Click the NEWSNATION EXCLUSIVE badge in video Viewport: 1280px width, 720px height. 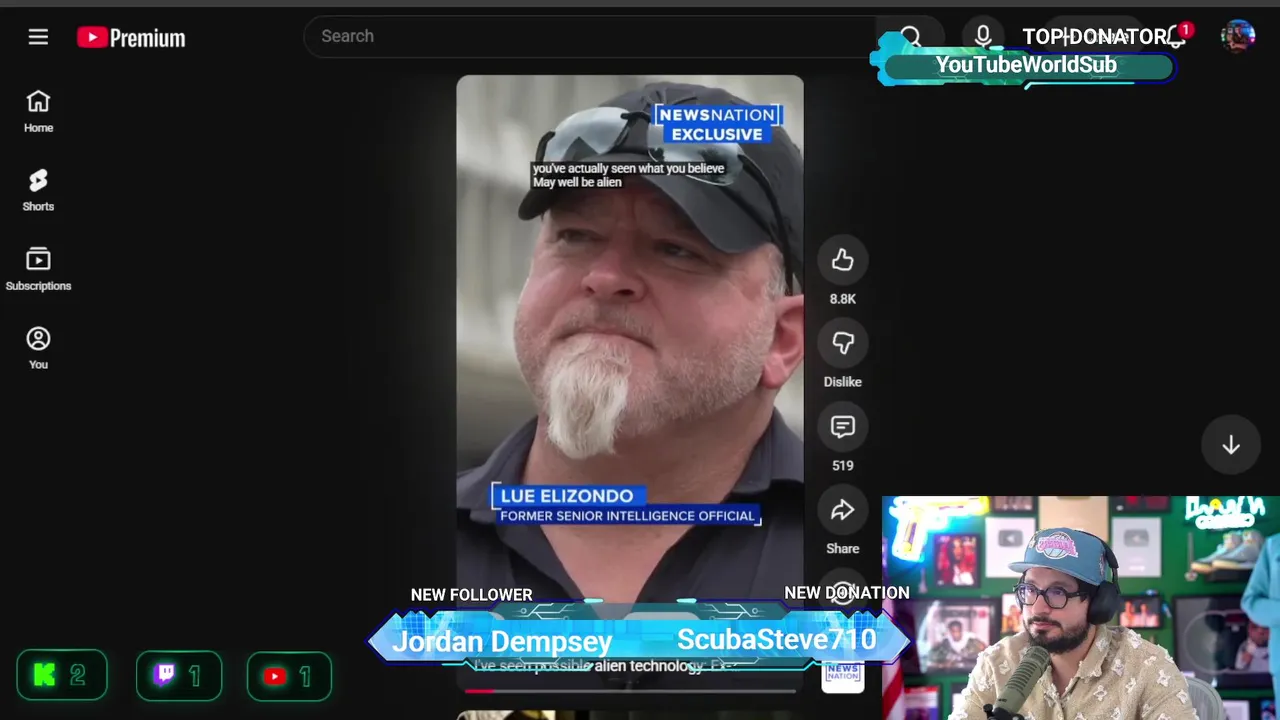click(x=716, y=124)
